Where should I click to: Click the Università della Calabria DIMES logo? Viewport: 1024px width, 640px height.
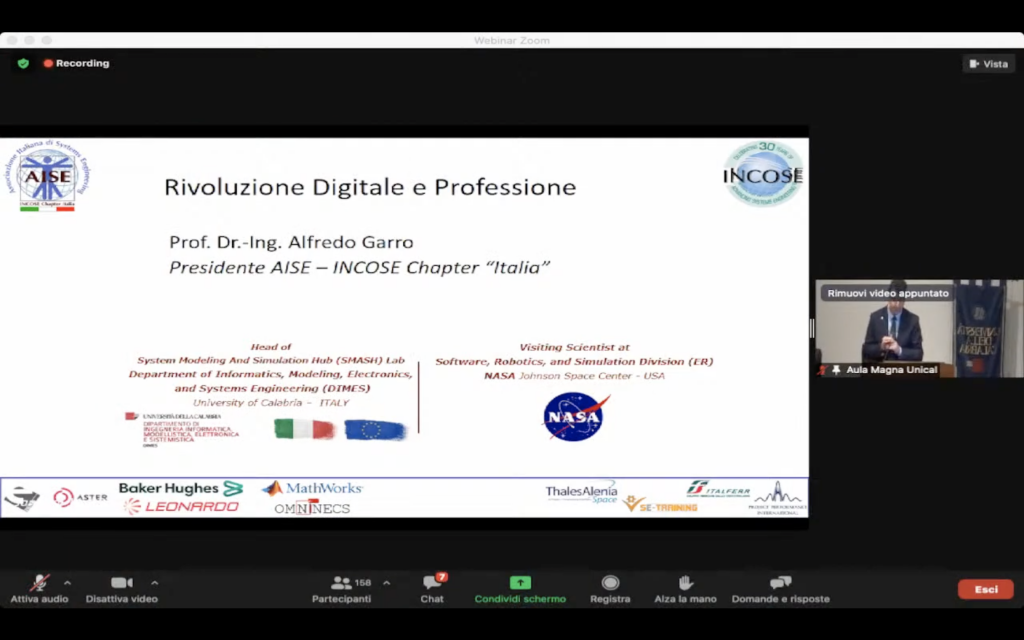pyautogui.click(x=183, y=430)
